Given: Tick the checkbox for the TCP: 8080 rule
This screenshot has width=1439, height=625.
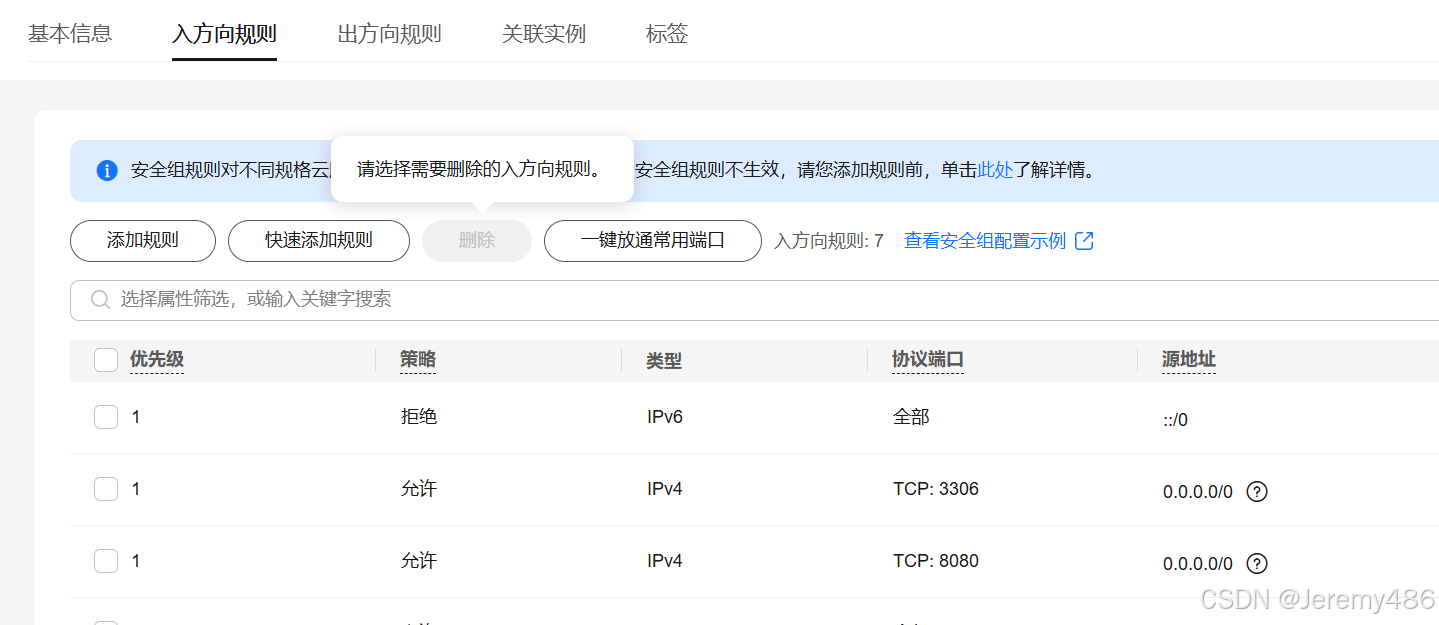Looking at the screenshot, I should tap(106, 561).
